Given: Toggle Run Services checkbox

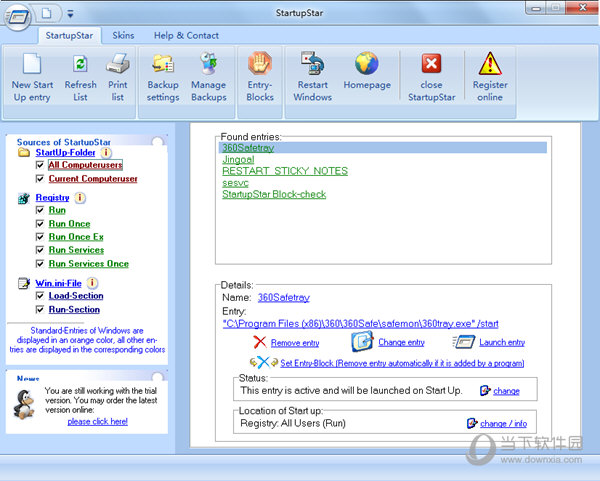Looking at the screenshot, I should [x=40, y=250].
